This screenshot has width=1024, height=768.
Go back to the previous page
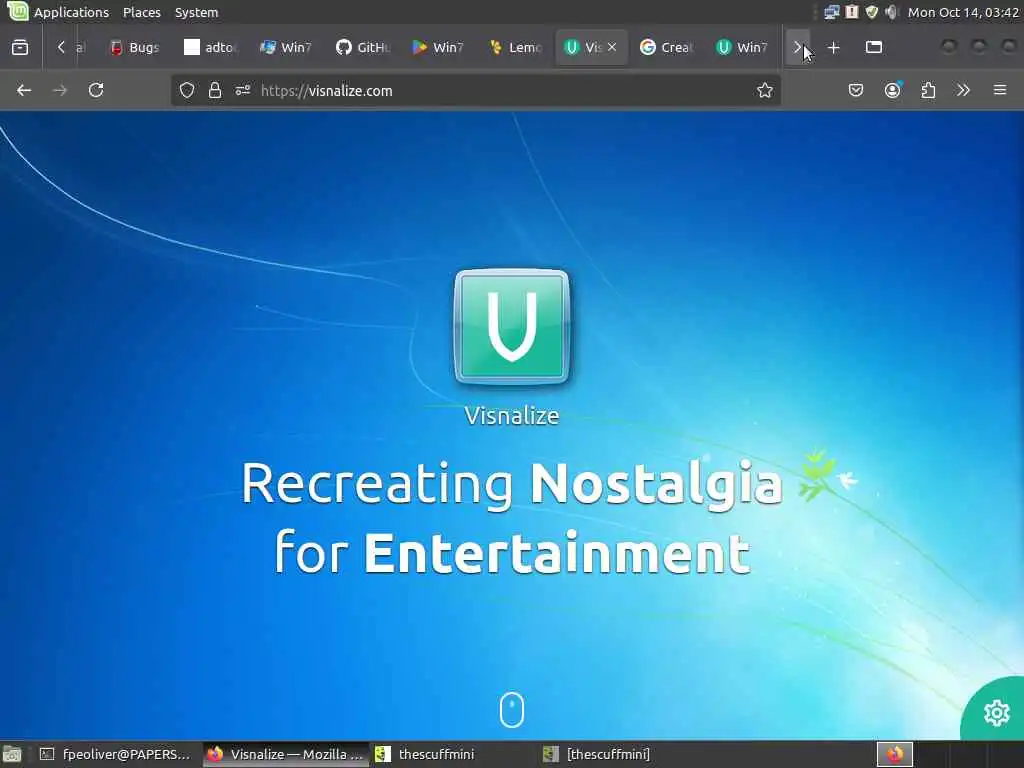[24, 90]
